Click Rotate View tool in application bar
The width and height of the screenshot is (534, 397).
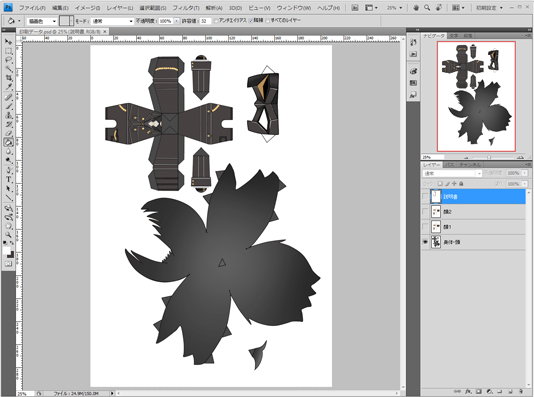(439, 7)
